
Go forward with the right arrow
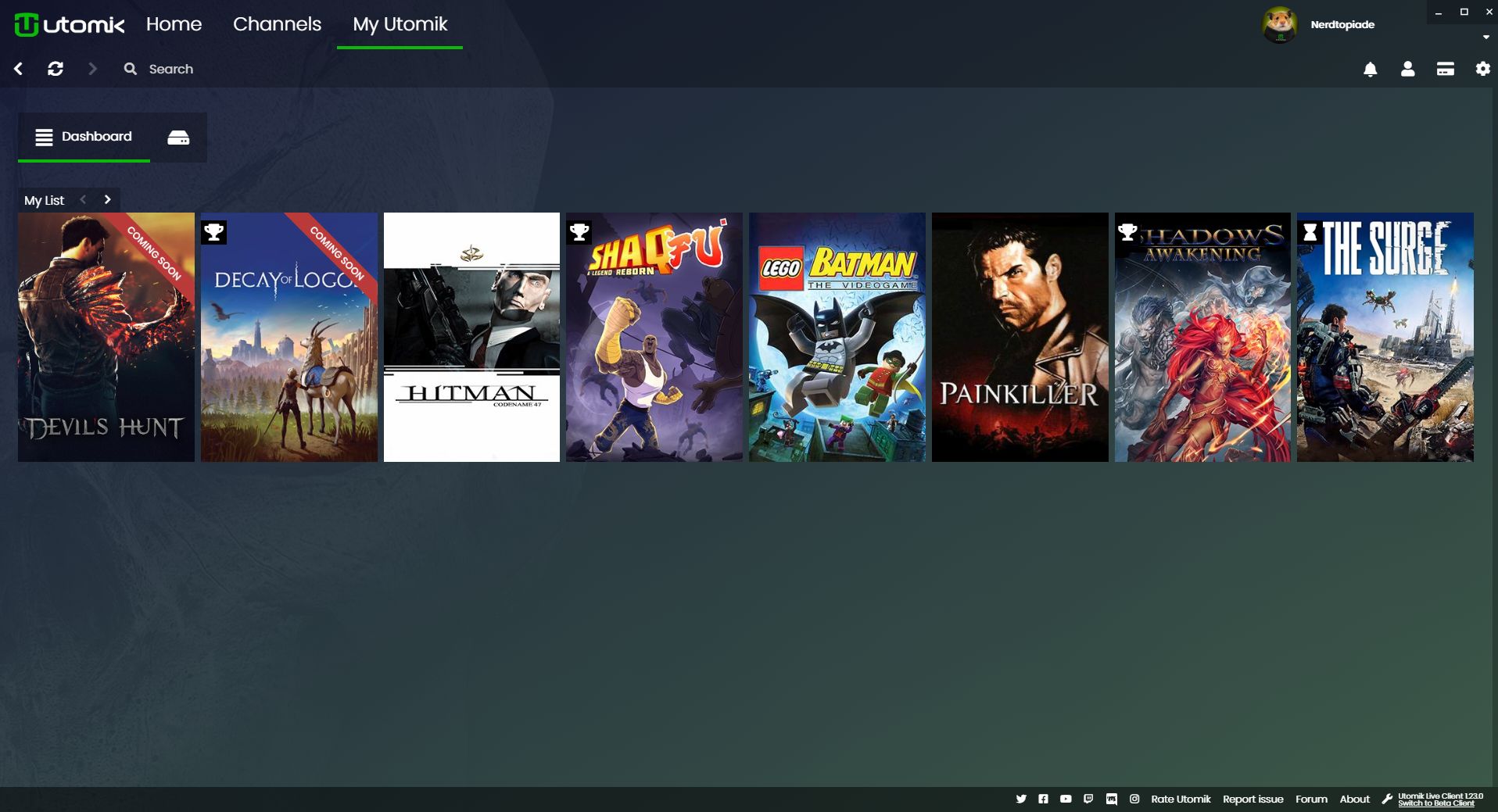pos(92,69)
